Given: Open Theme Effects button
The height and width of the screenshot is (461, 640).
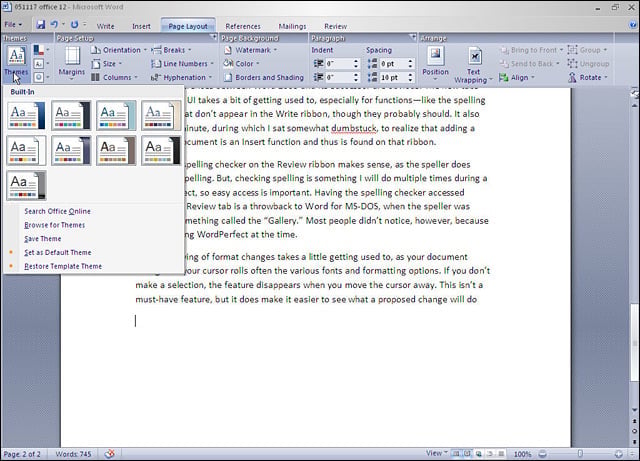Looking at the screenshot, I should point(41,77).
